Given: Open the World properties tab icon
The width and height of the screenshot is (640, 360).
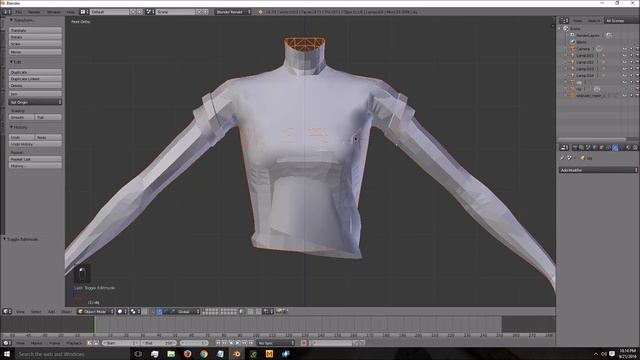Looking at the screenshot, I should click(x=595, y=147).
